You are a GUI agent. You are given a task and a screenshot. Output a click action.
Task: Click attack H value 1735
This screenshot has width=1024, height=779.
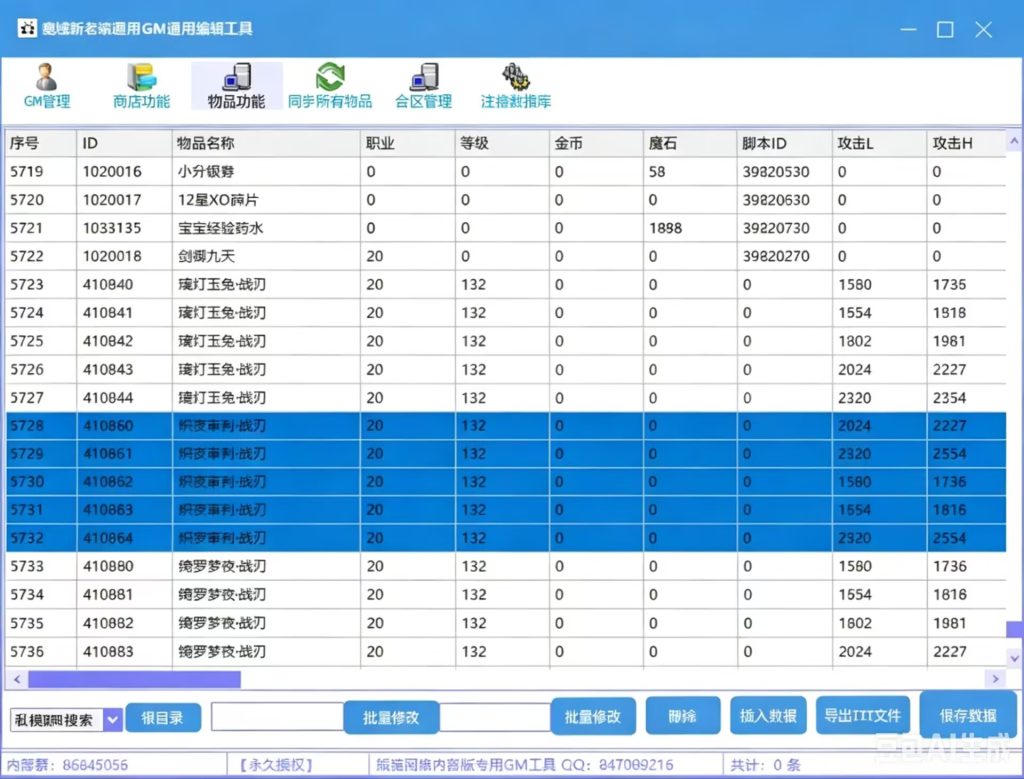[x=966, y=285]
